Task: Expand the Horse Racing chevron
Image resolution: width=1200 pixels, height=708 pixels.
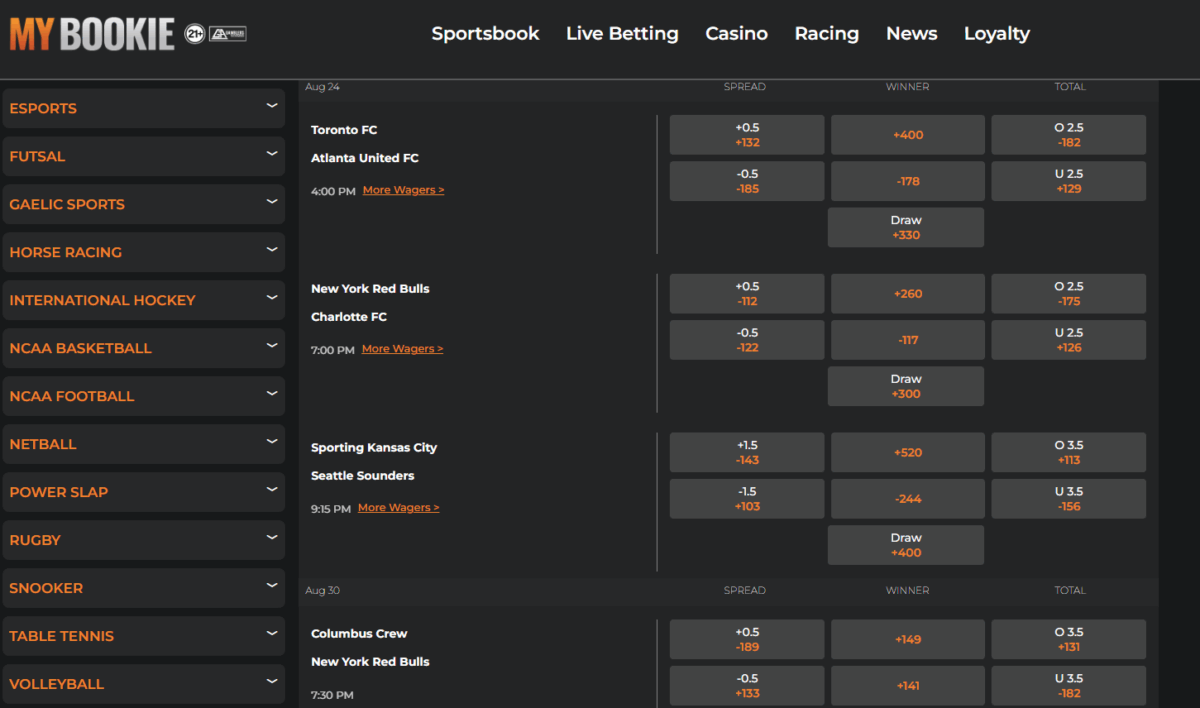Action: coord(271,249)
